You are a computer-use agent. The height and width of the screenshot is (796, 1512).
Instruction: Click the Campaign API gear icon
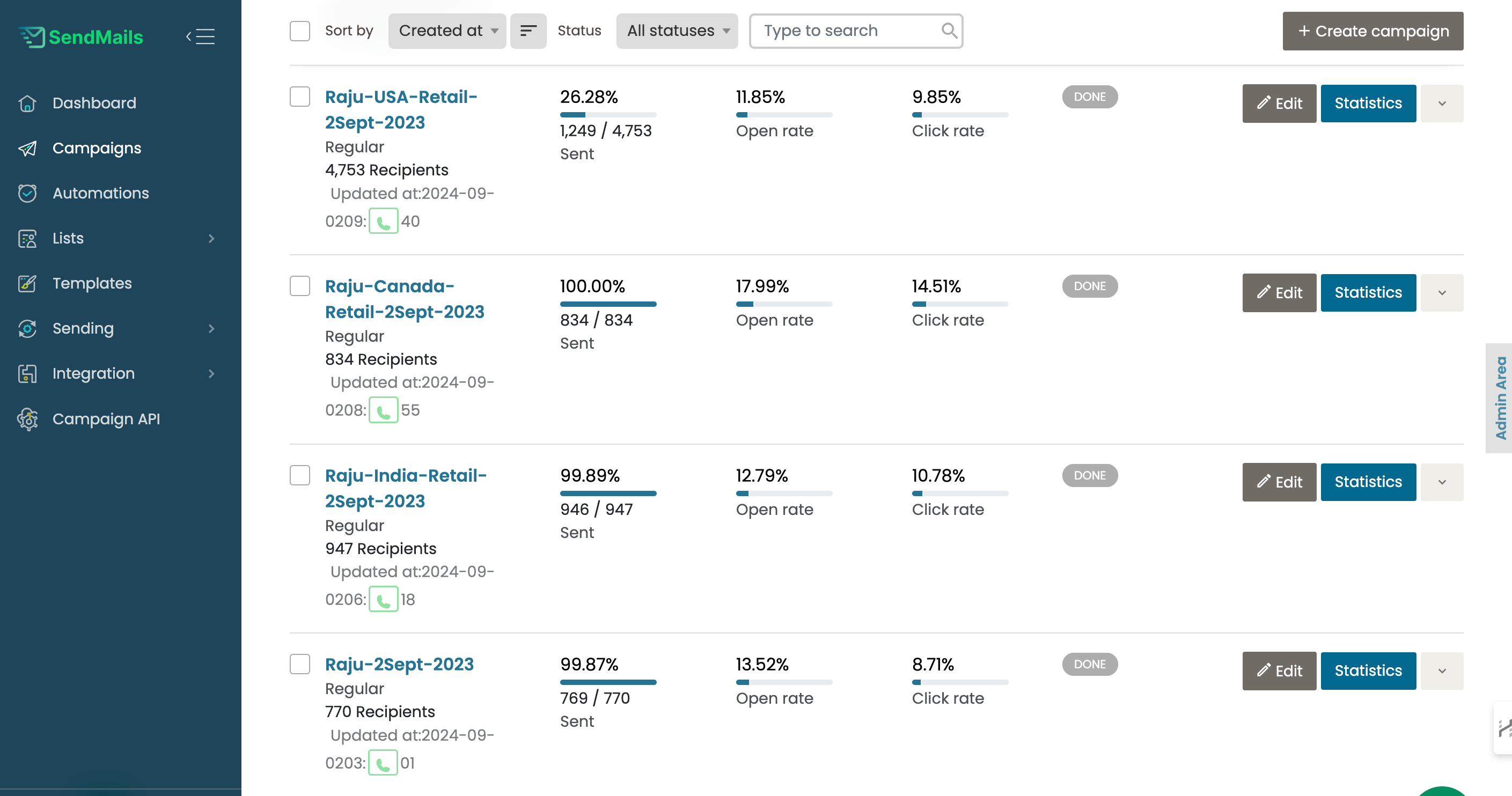click(27, 419)
